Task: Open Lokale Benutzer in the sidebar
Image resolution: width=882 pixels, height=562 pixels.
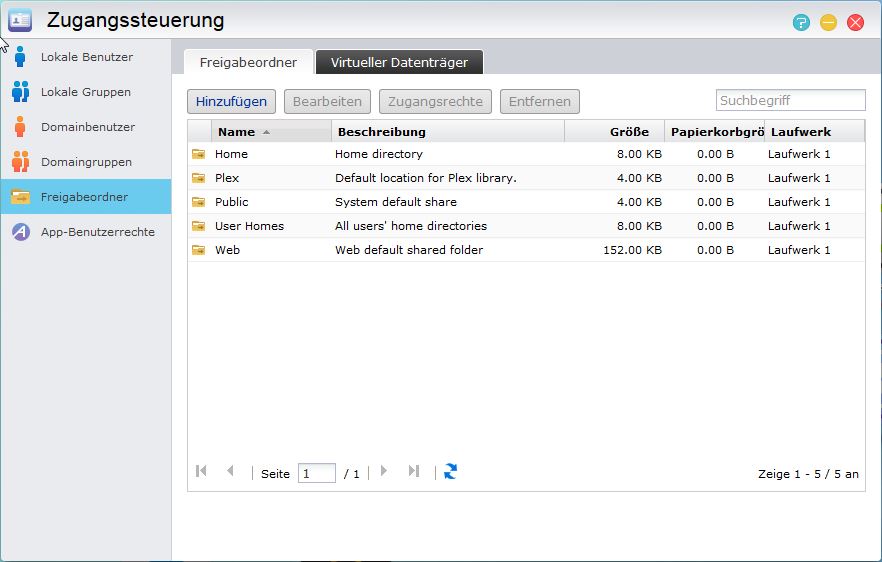Action: pyautogui.click(x=86, y=57)
